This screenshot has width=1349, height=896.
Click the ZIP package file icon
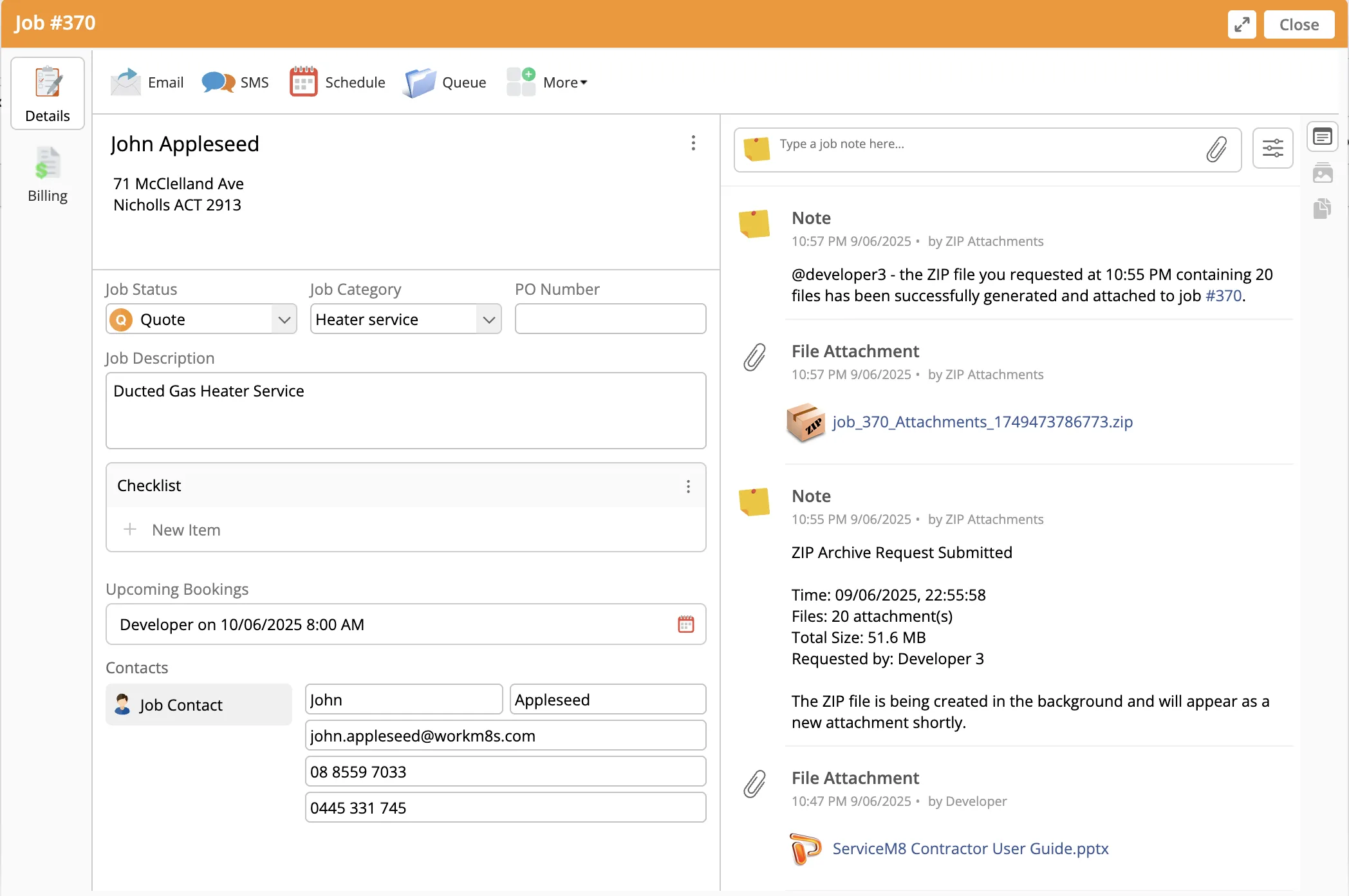point(805,422)
